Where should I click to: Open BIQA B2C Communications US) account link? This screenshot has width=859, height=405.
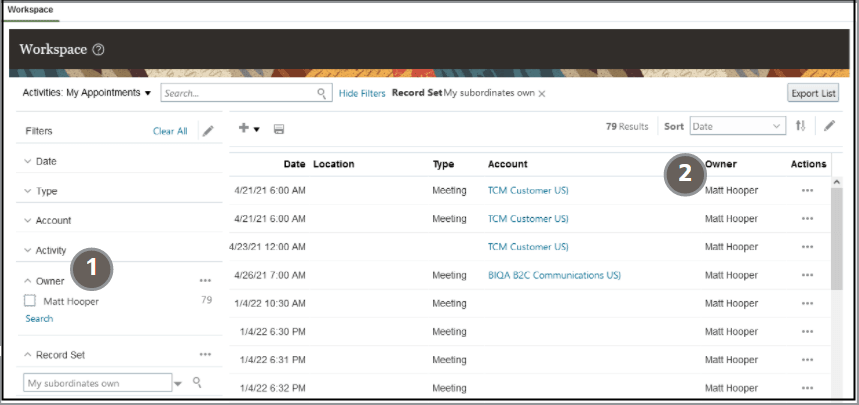click(554, 275)
